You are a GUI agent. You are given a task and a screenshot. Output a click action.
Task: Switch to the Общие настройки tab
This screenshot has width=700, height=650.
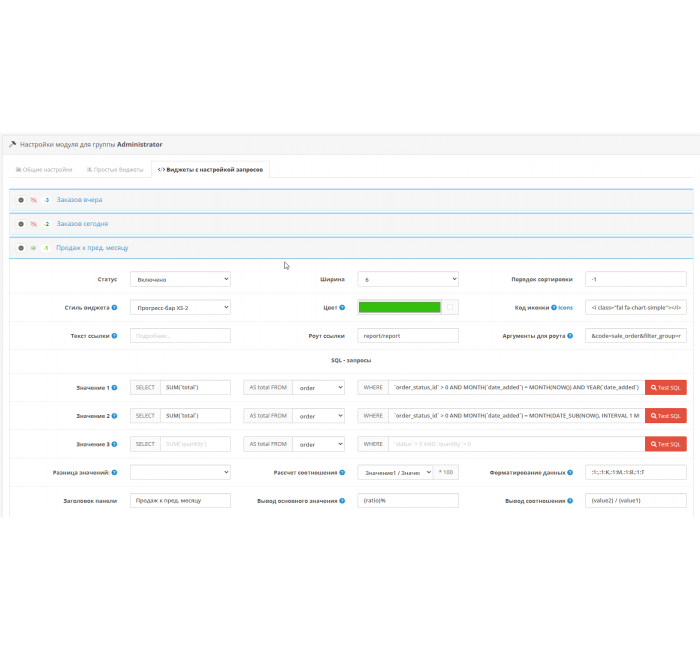click(44, 170)
